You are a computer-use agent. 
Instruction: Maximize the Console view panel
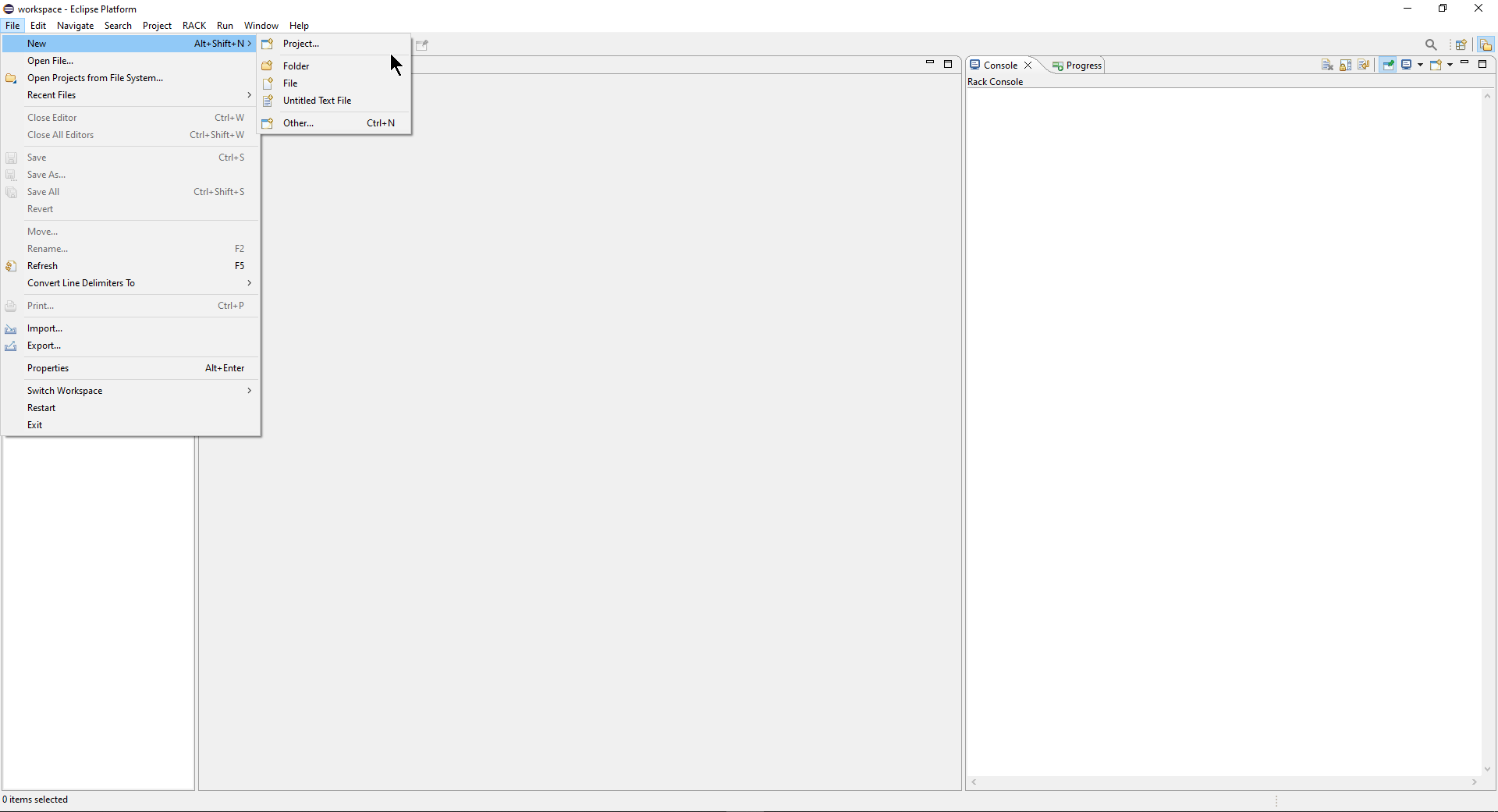tap(1482, 64)
